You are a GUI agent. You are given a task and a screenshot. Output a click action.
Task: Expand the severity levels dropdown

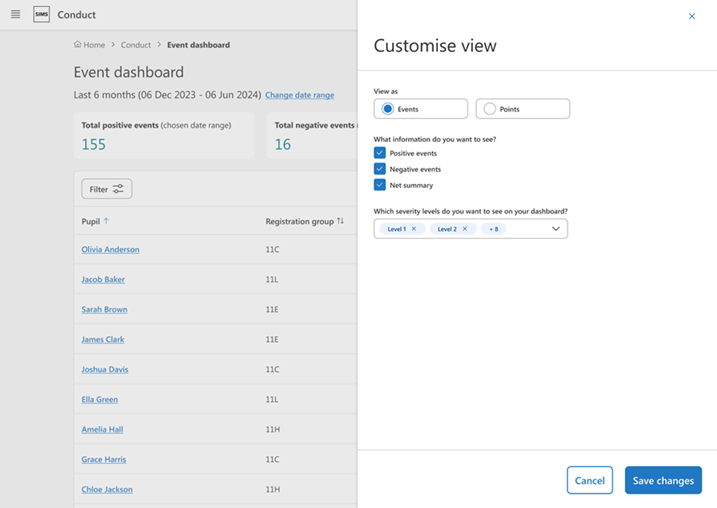[556, 229]
